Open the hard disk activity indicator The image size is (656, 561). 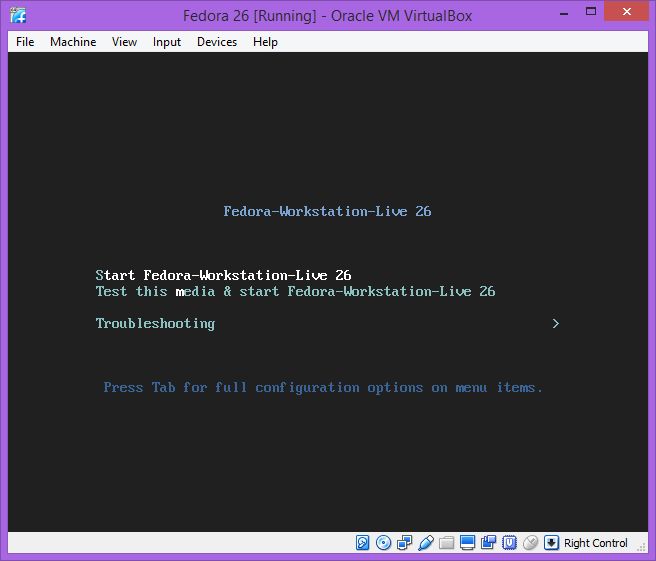tap(363, 543)
